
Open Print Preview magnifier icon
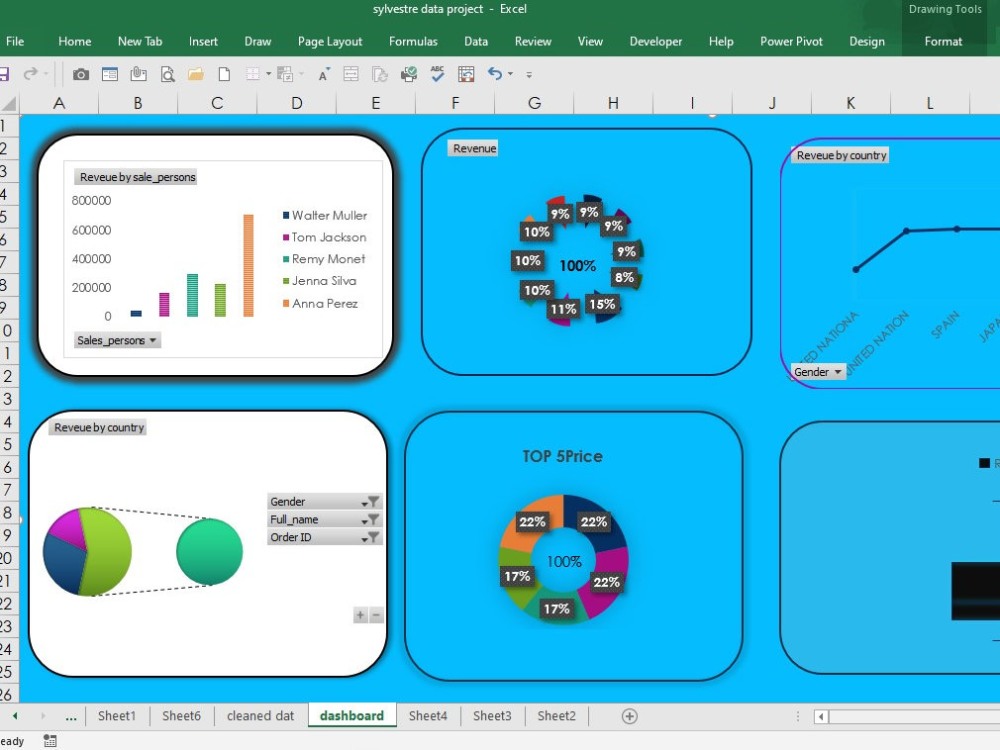167,75
